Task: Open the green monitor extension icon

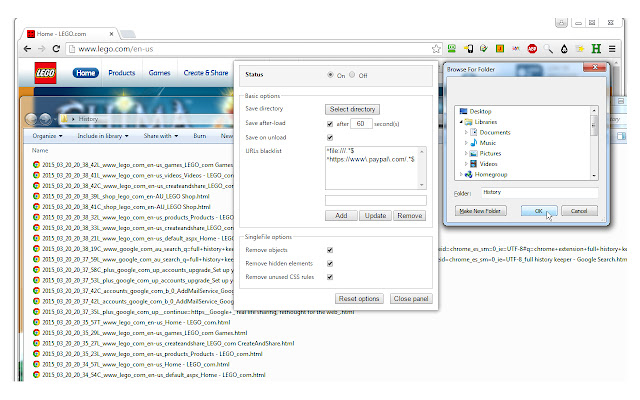Action: pos(452,49)
